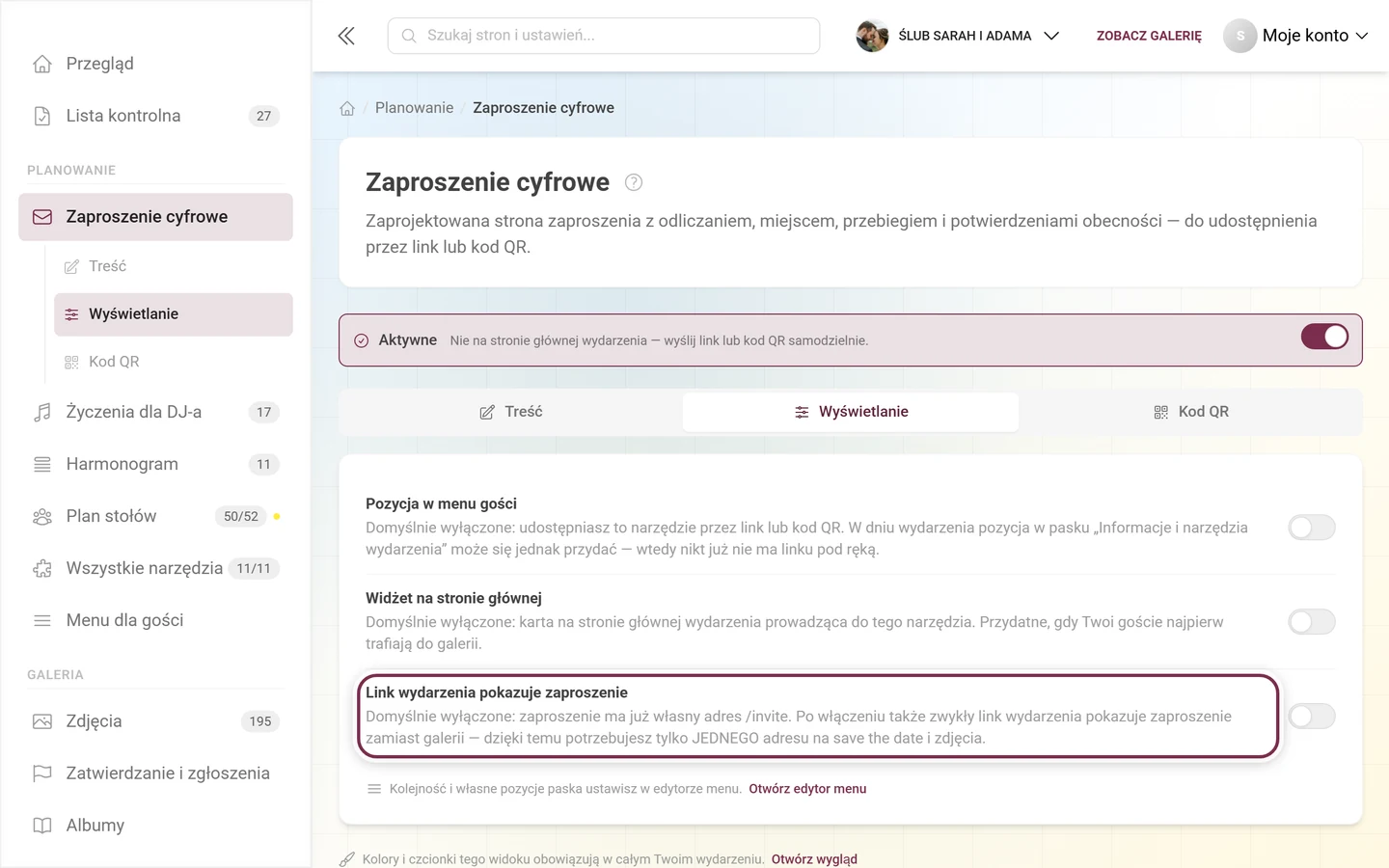
Task: Click the Plan stołów people icon
Action: (x=42, y=516)
